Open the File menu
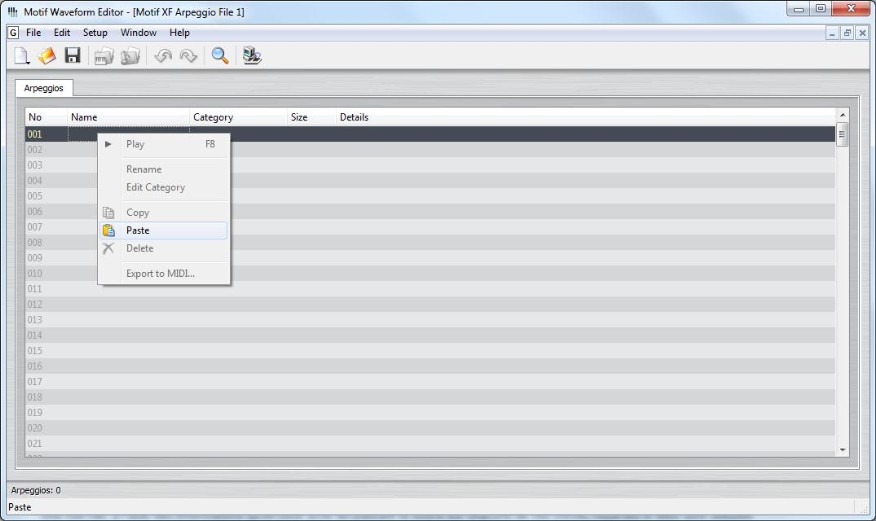This screenshot has height=521, width=876. (34, 32)
